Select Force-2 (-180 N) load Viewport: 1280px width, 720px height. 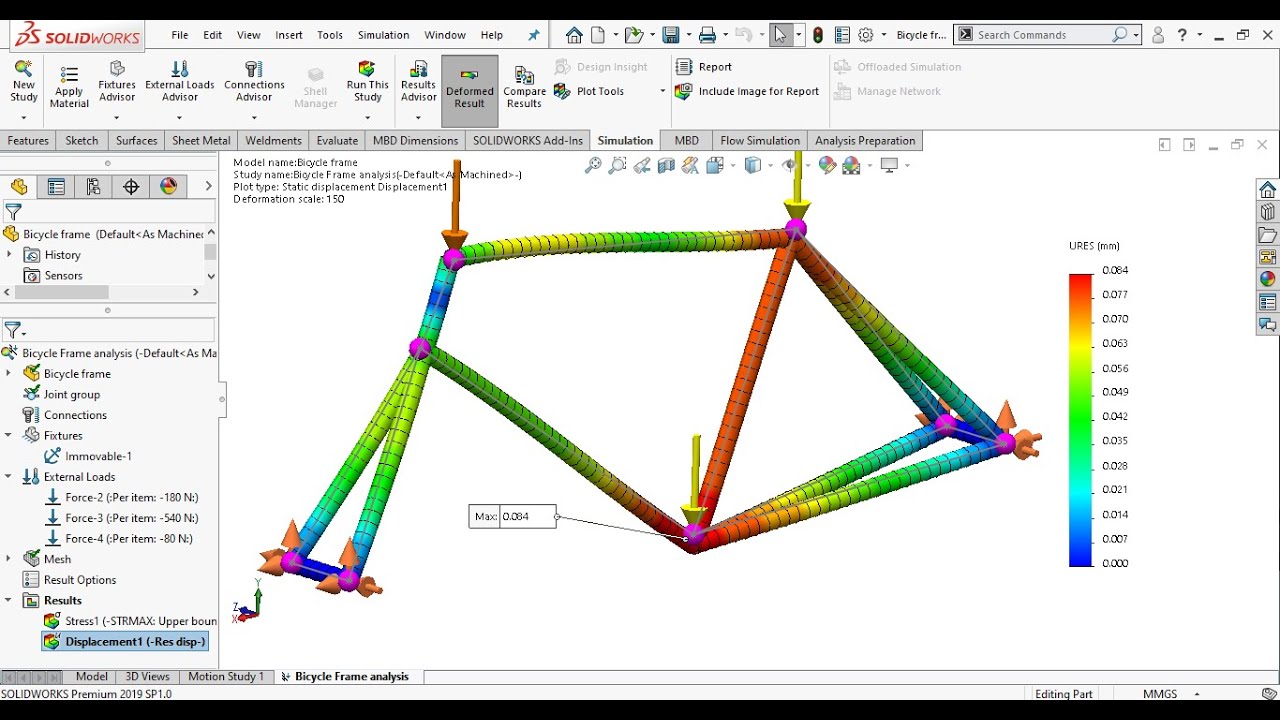(121, 497)
